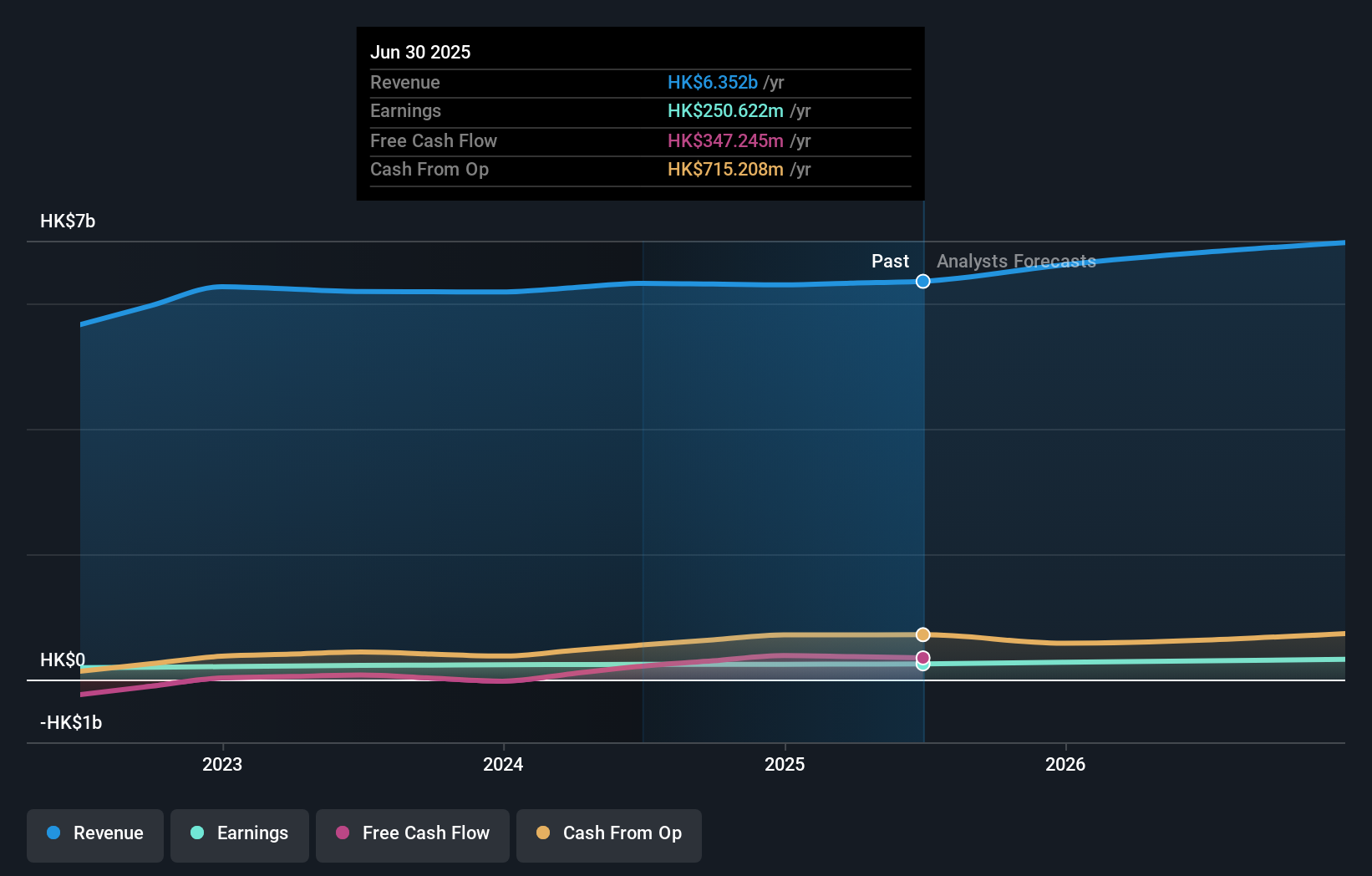Select the Past section label

click(890, 261)
